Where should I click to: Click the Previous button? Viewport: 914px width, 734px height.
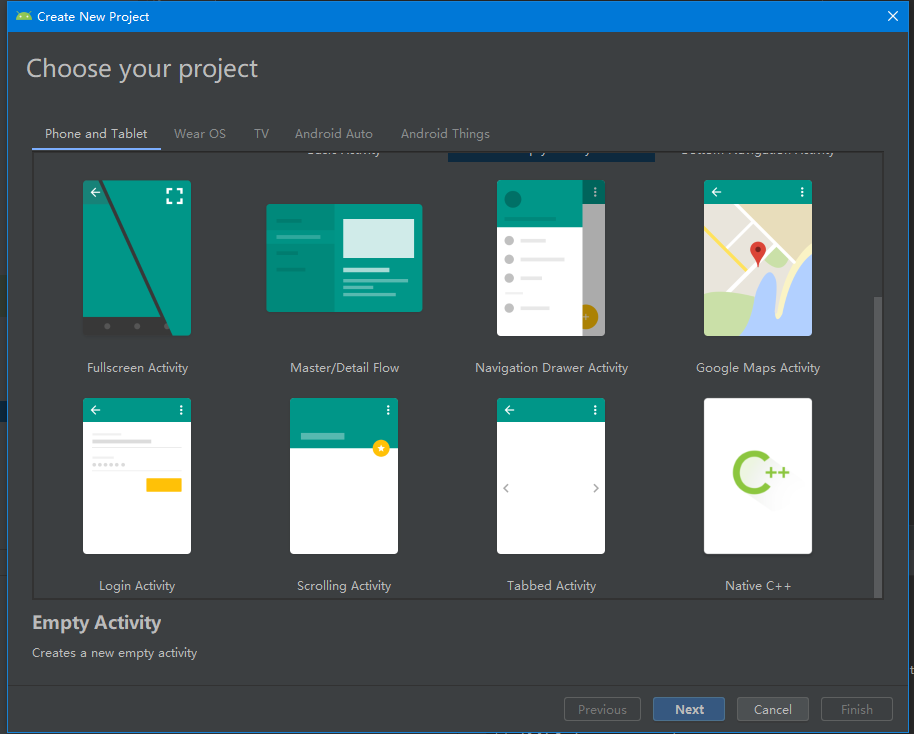[602, 709]
